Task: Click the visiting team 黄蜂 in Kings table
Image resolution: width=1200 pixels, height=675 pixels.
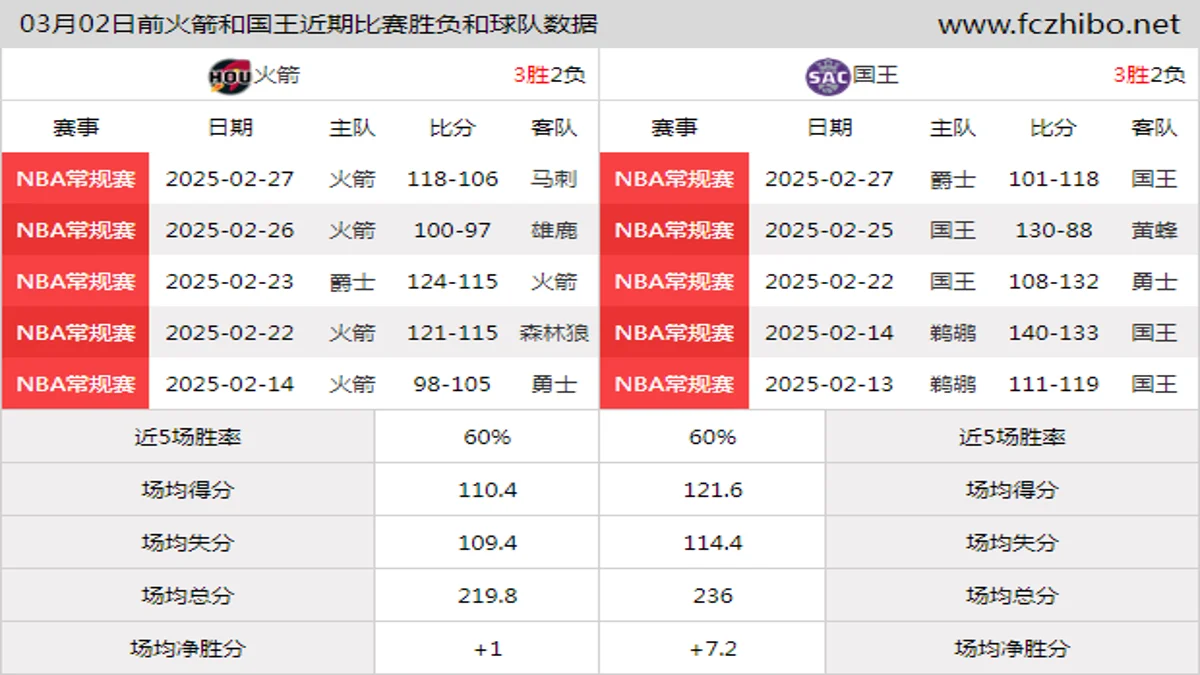Action: pos(1154,230)
